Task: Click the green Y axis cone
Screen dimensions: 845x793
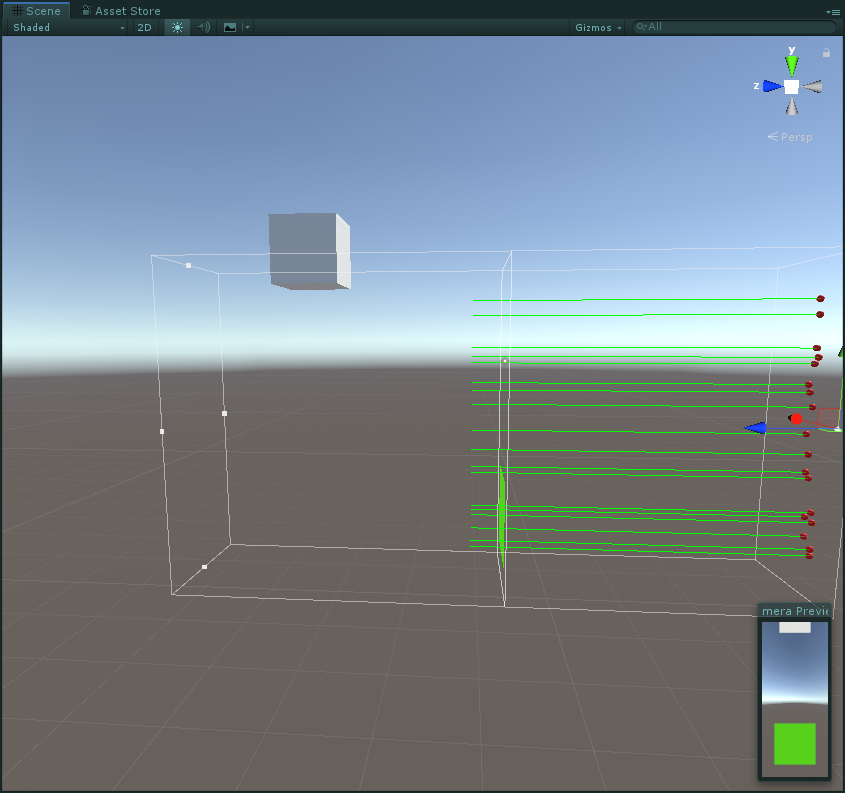Action: coord(792,65)
